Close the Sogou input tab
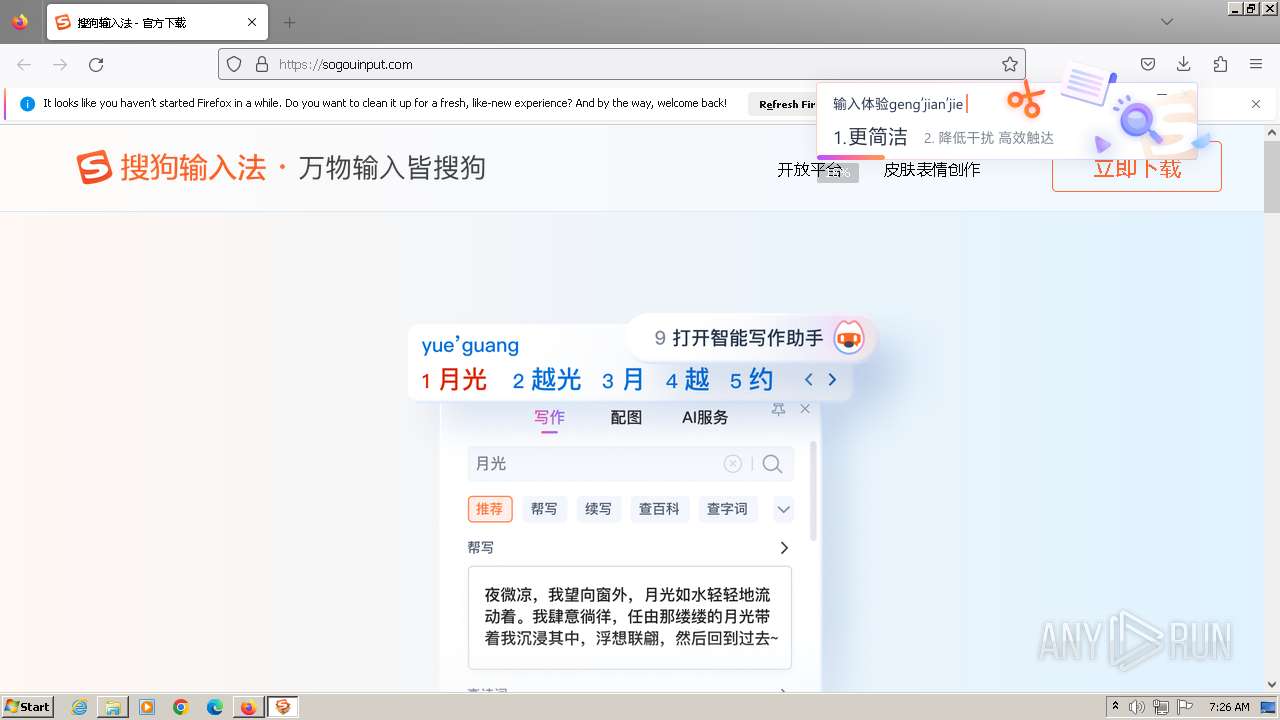The width and height of the screenshot is (1280, 720). (252, 22)
